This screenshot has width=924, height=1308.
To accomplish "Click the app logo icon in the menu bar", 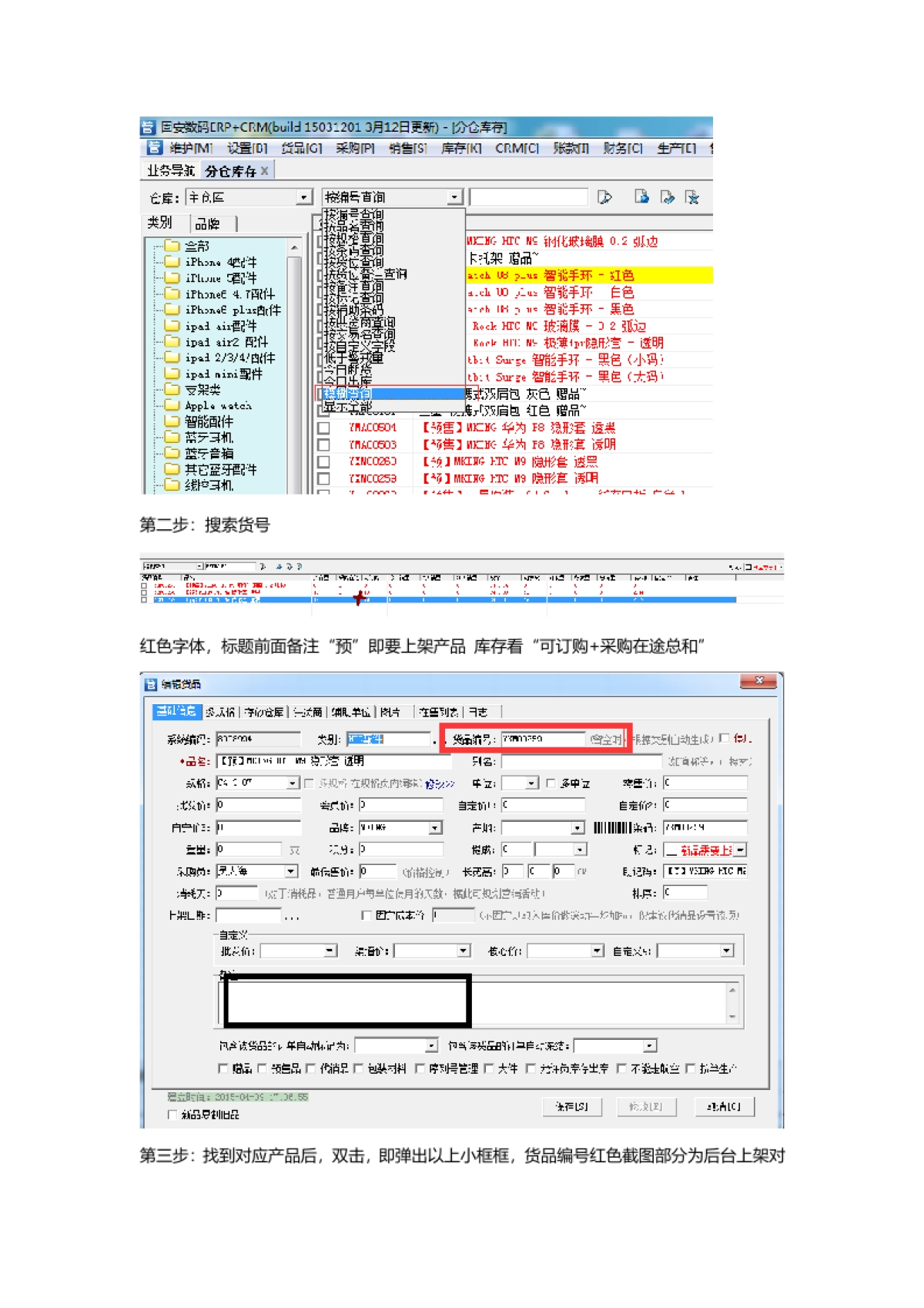I will pos(154,147).
